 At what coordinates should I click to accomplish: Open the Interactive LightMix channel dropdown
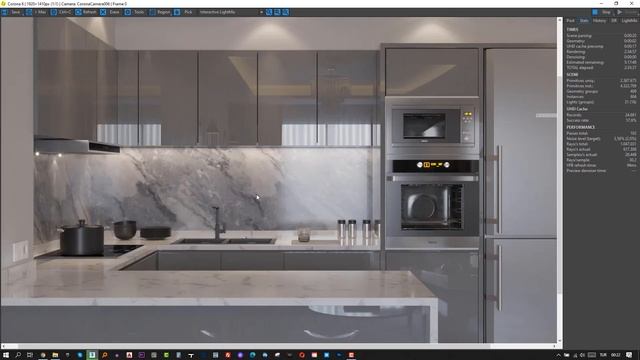231,12
